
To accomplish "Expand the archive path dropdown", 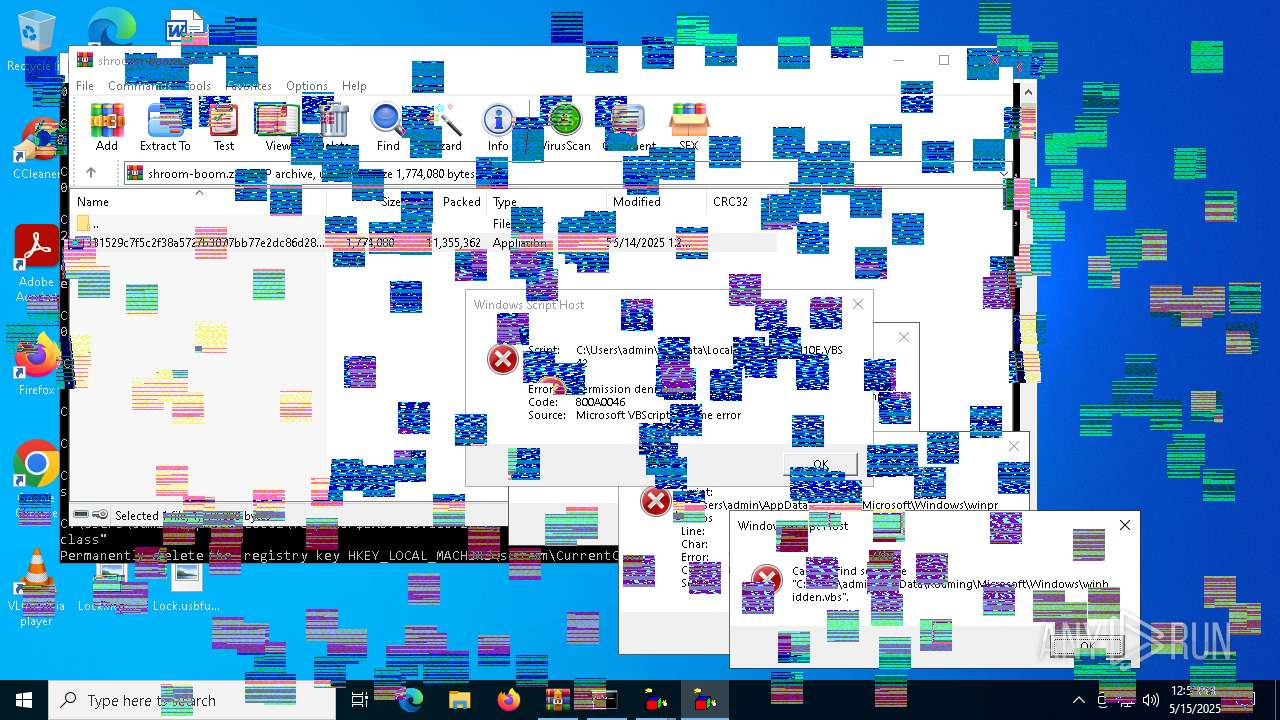I will pos(1005,173).
